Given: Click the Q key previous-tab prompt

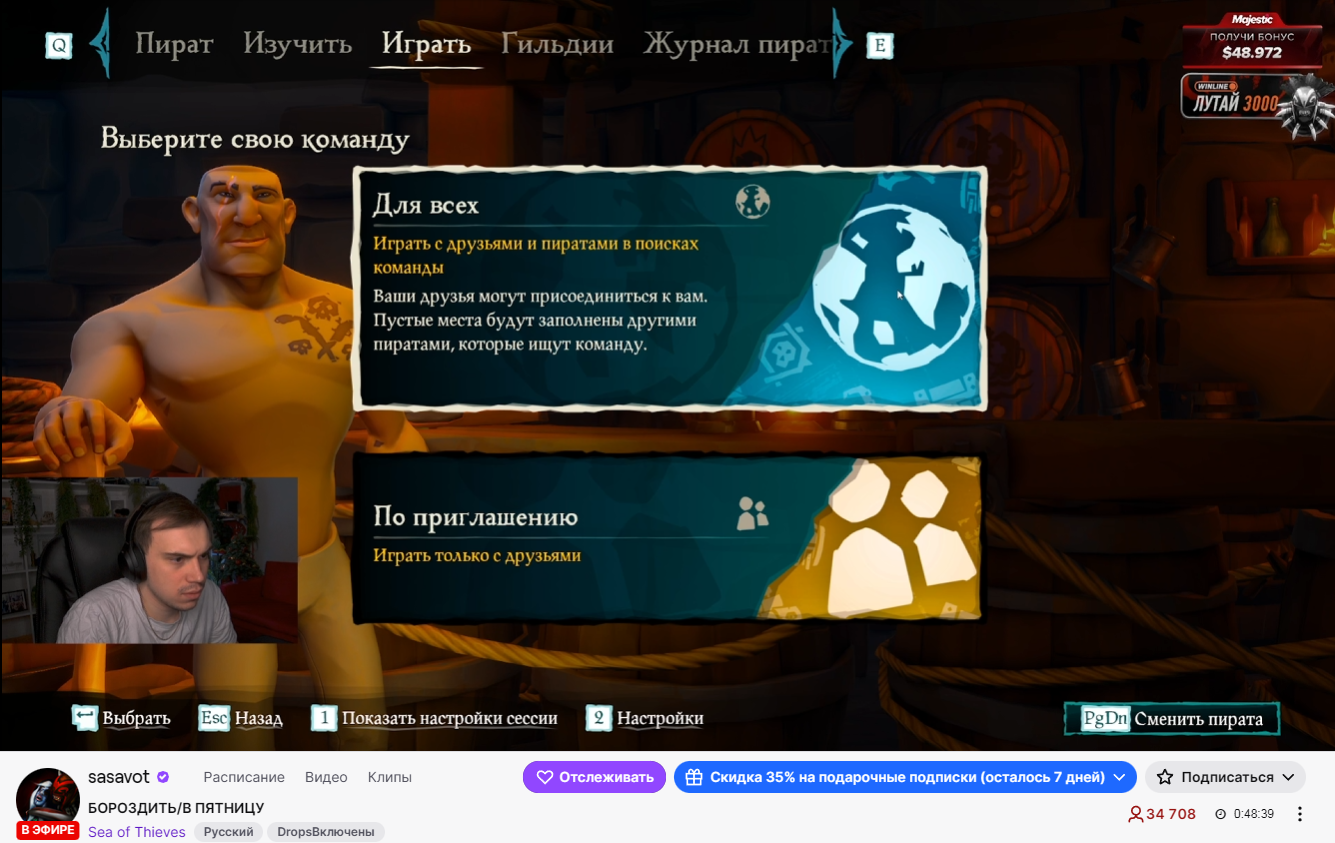Looking at the screenshot, I should pos(59,46).
